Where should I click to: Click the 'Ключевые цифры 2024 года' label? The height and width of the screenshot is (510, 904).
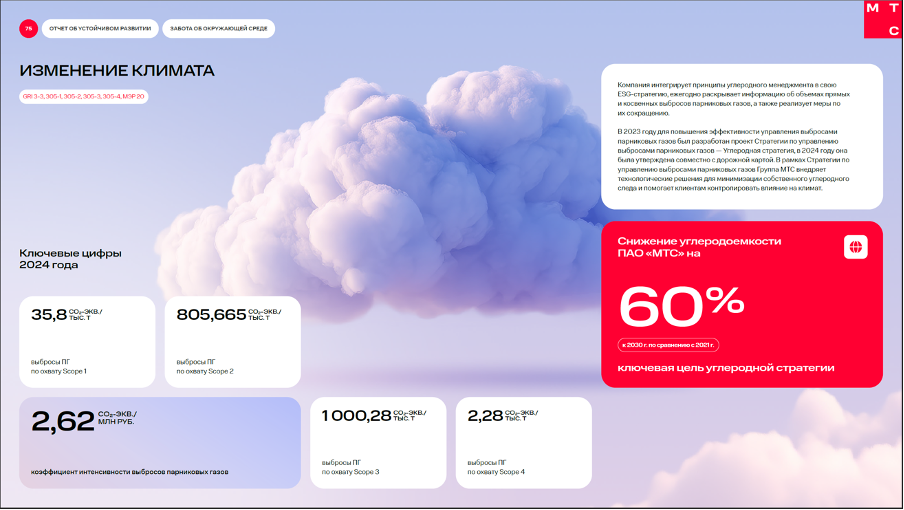click(x=70, y=259)
